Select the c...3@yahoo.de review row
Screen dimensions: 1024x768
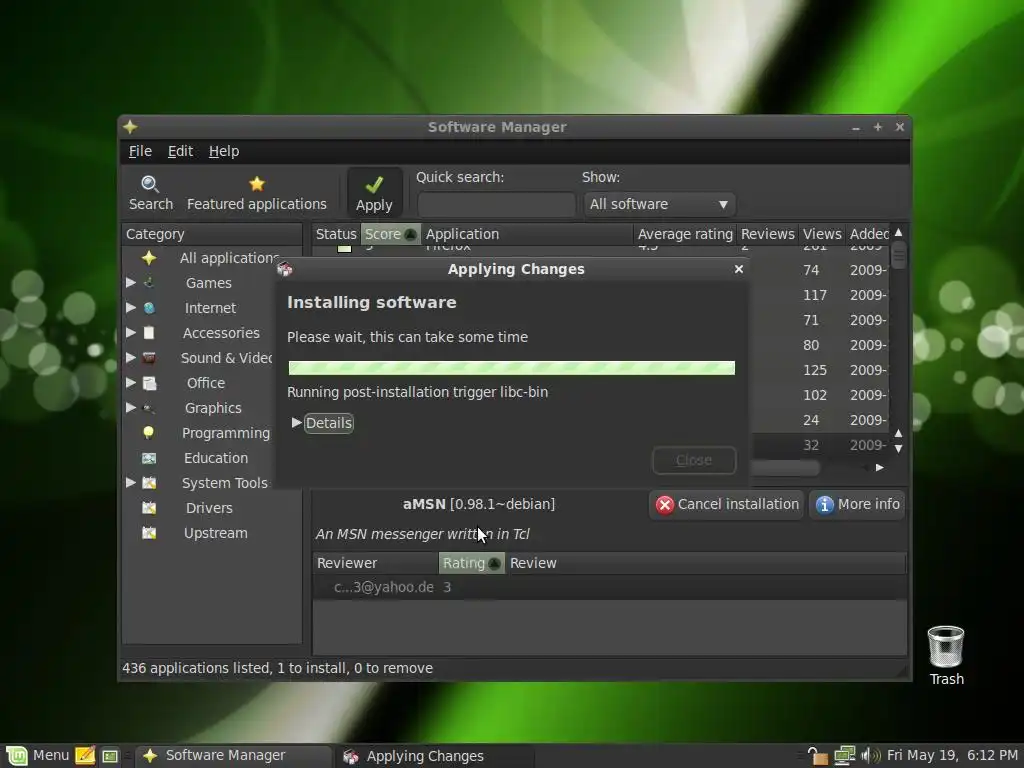[609, 587]
